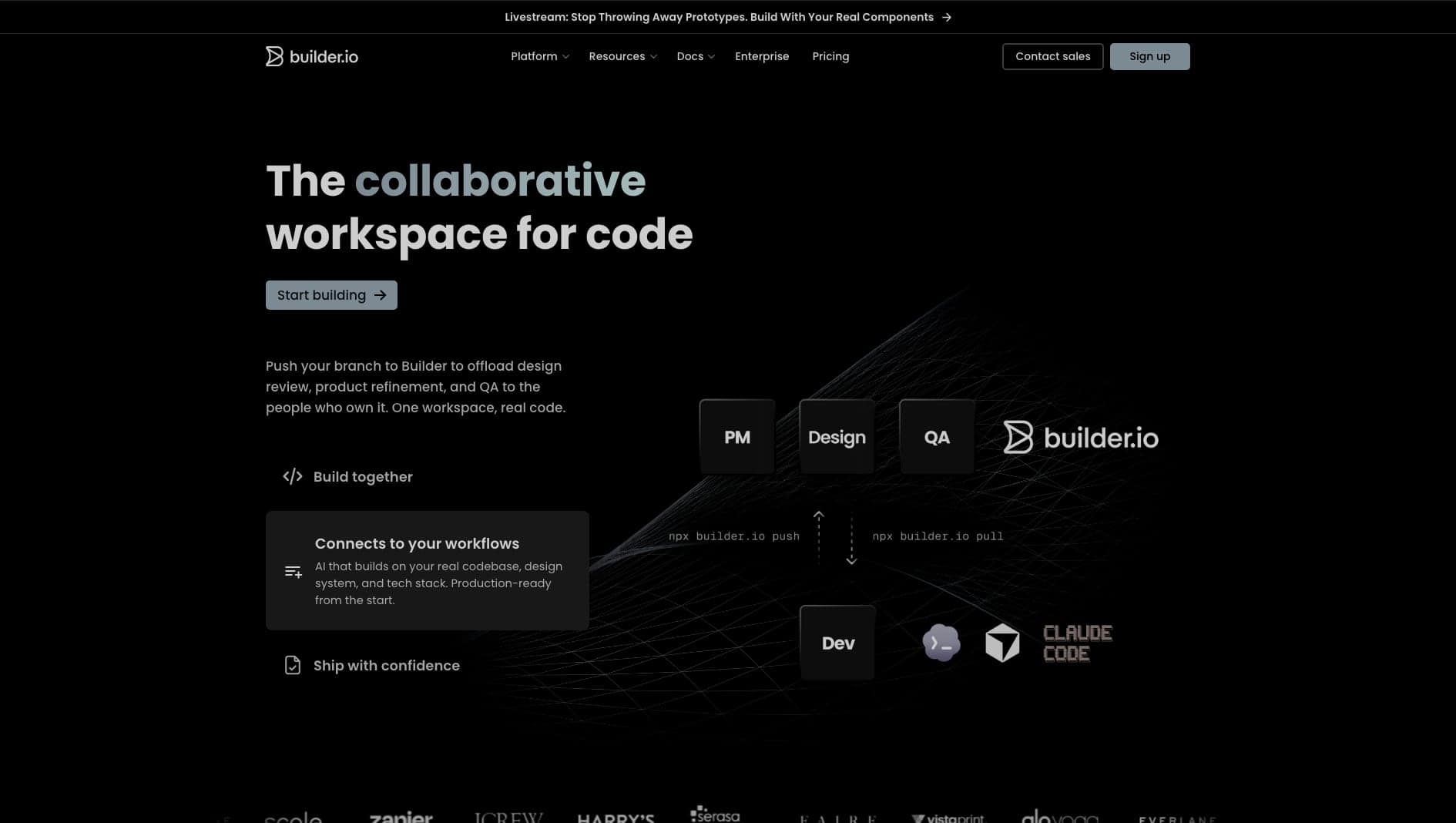Click the 'collaborative' word in the headline
The width and height of the screenshot is (1456, 823).
[500, 180]
